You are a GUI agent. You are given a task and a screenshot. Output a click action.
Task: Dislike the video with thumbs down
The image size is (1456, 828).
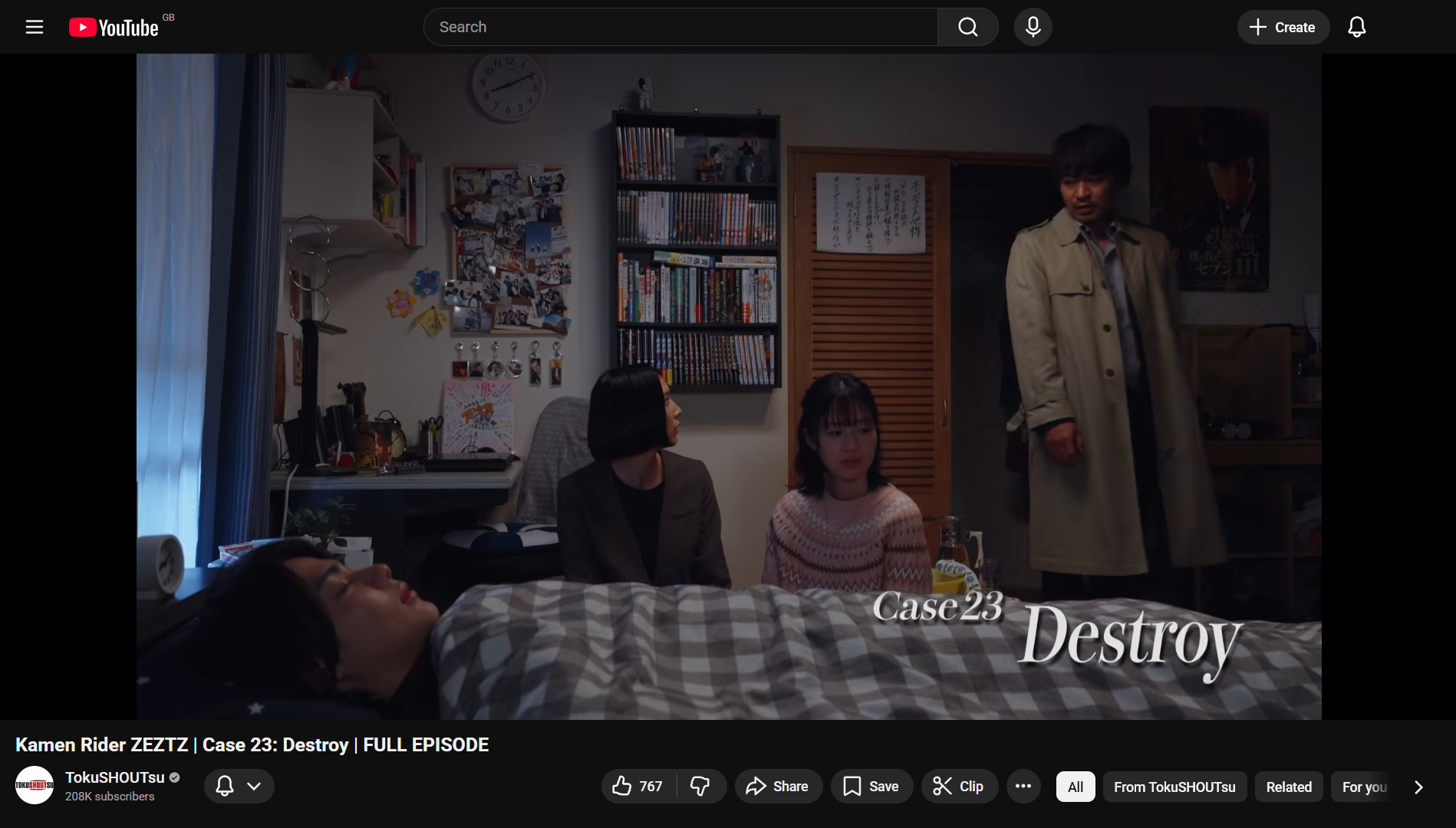point(700,787)
